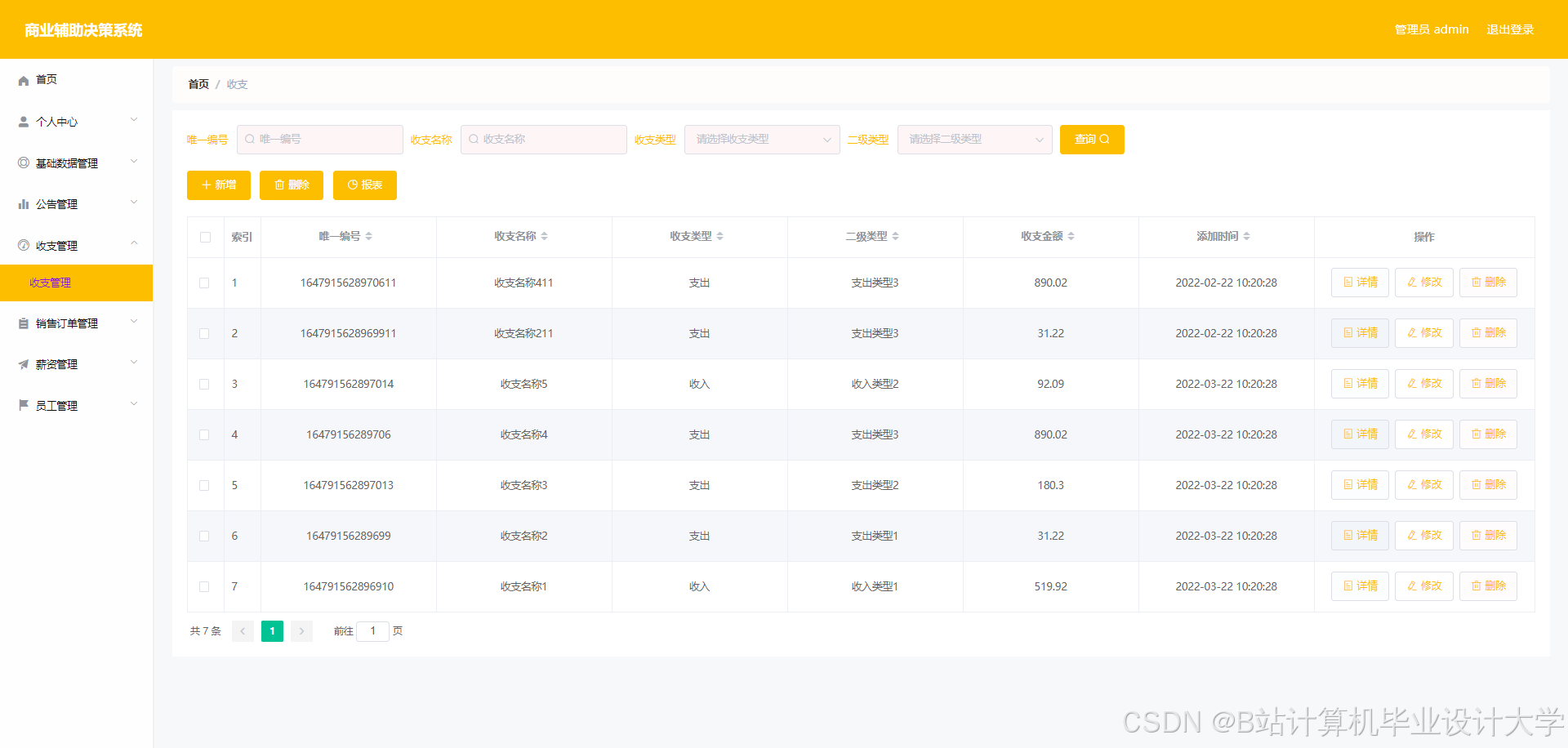1568x748 pixels.
Task: Focus the 唯一编号 search input
Action: (320, 140)
